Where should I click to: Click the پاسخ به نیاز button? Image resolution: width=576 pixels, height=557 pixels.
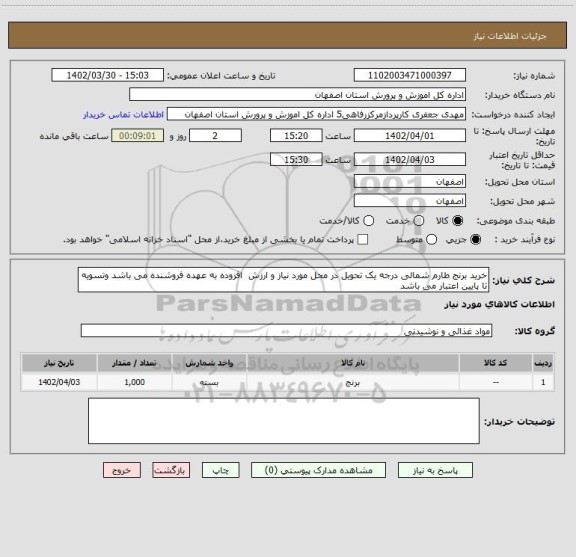(435, 470)
